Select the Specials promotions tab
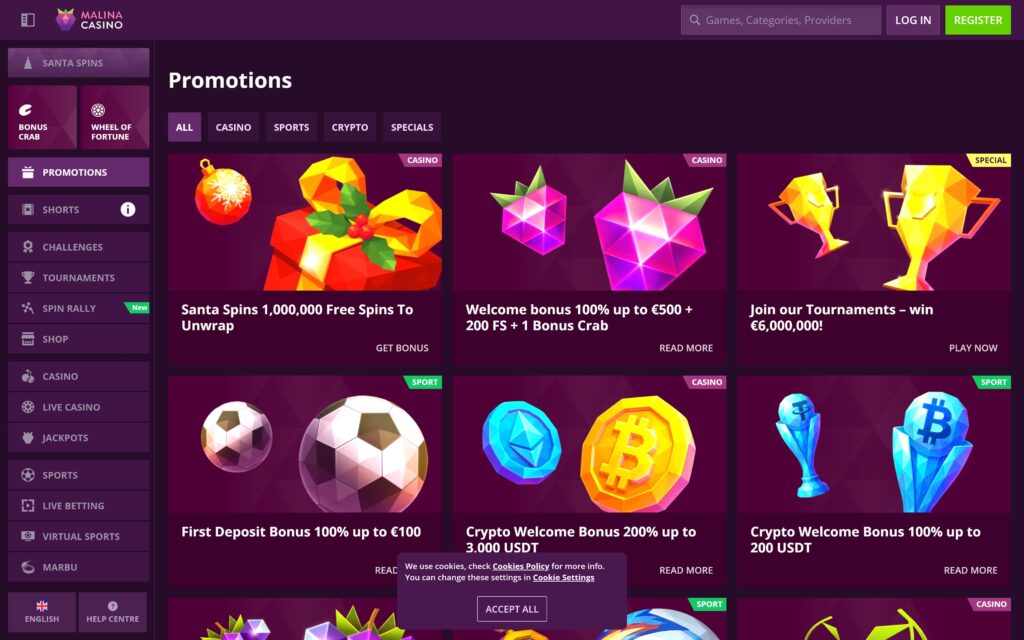The height and width of the screenshot is (640, 1024). pyautogui.click(x=412, y=127)
